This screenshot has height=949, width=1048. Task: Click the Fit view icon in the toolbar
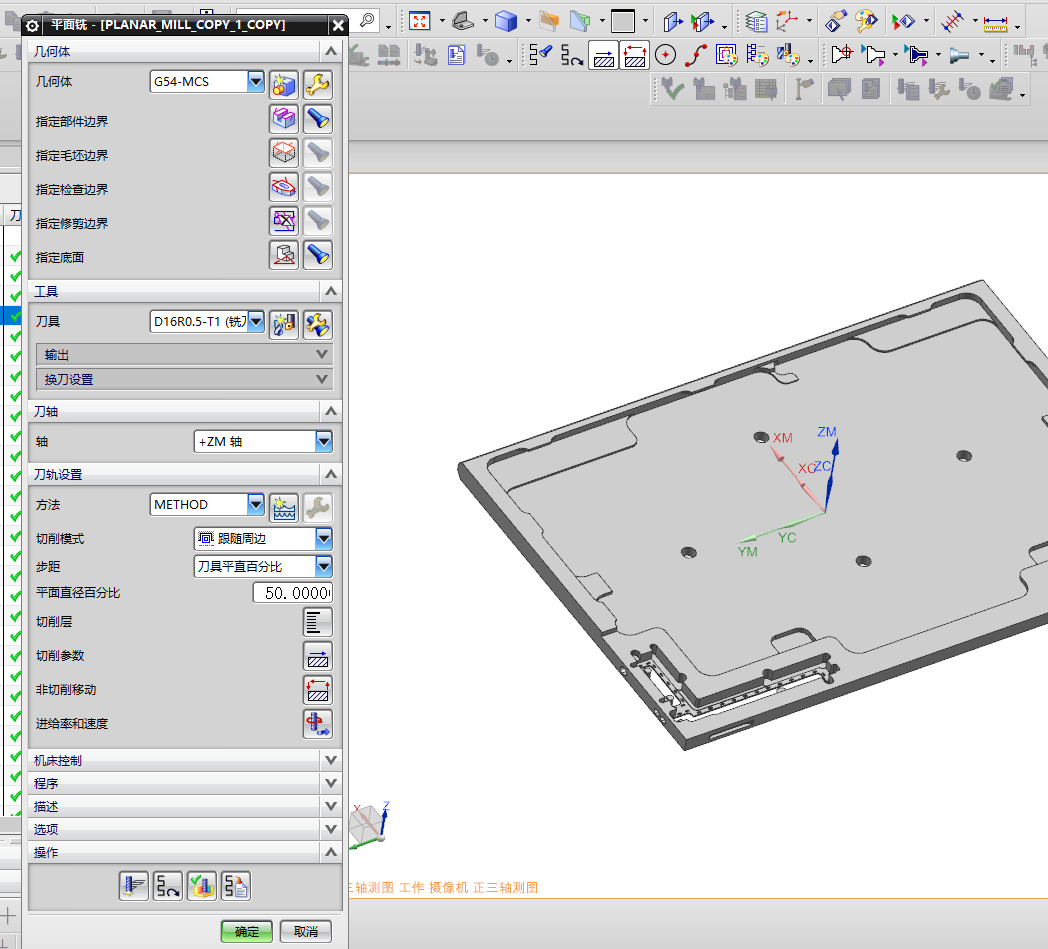click(x=420, y=20)
